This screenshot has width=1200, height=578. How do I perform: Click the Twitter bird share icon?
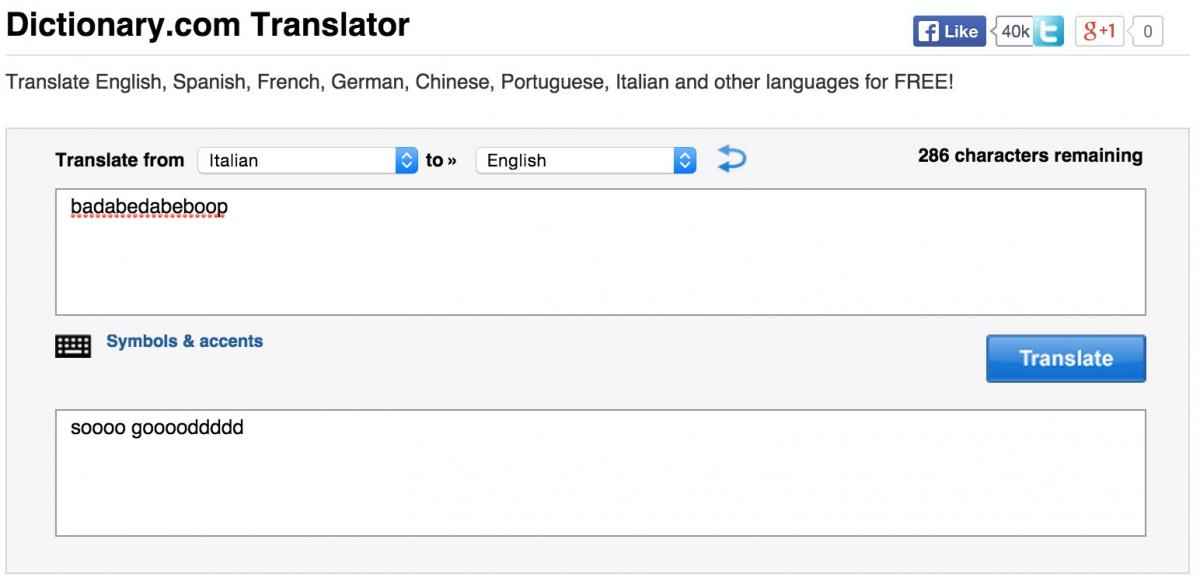point(1049,32)
